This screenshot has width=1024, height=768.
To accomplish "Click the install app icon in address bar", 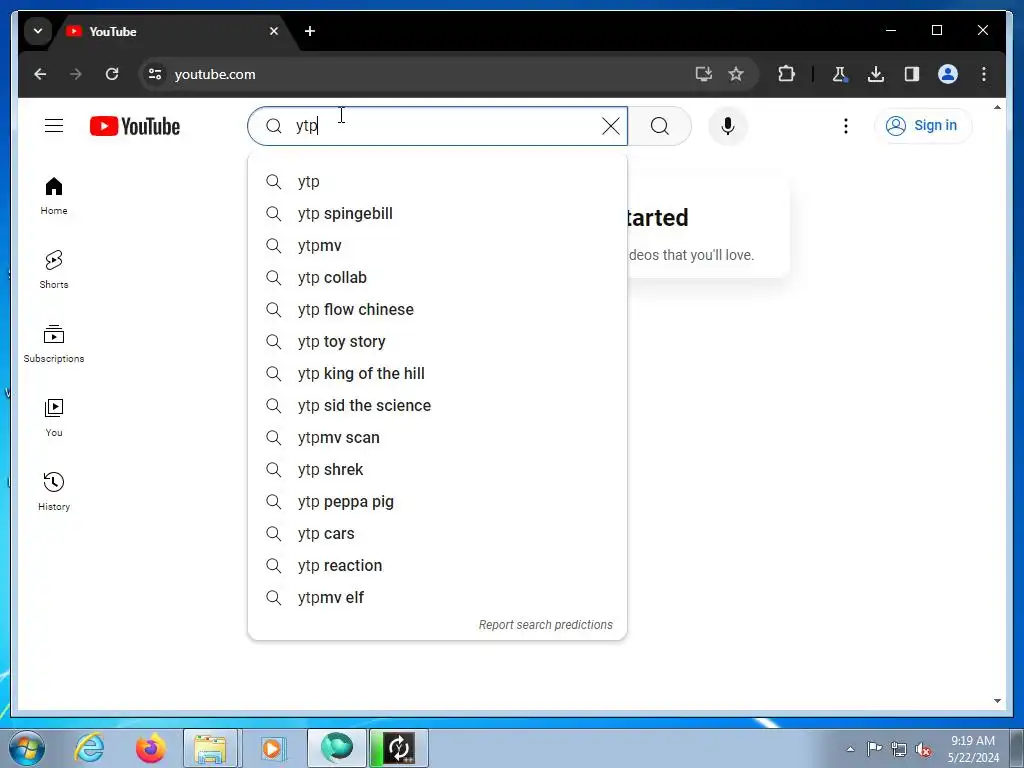I will pyautogui.click(x=703, y=74).
